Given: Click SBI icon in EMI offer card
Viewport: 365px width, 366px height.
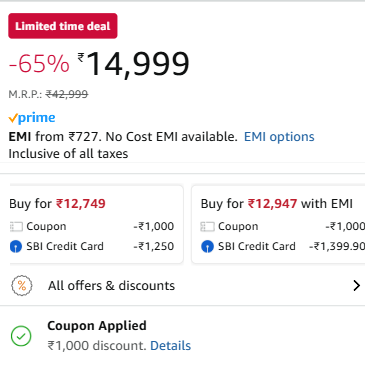Looking at the screenshot, I should point(207,247).
